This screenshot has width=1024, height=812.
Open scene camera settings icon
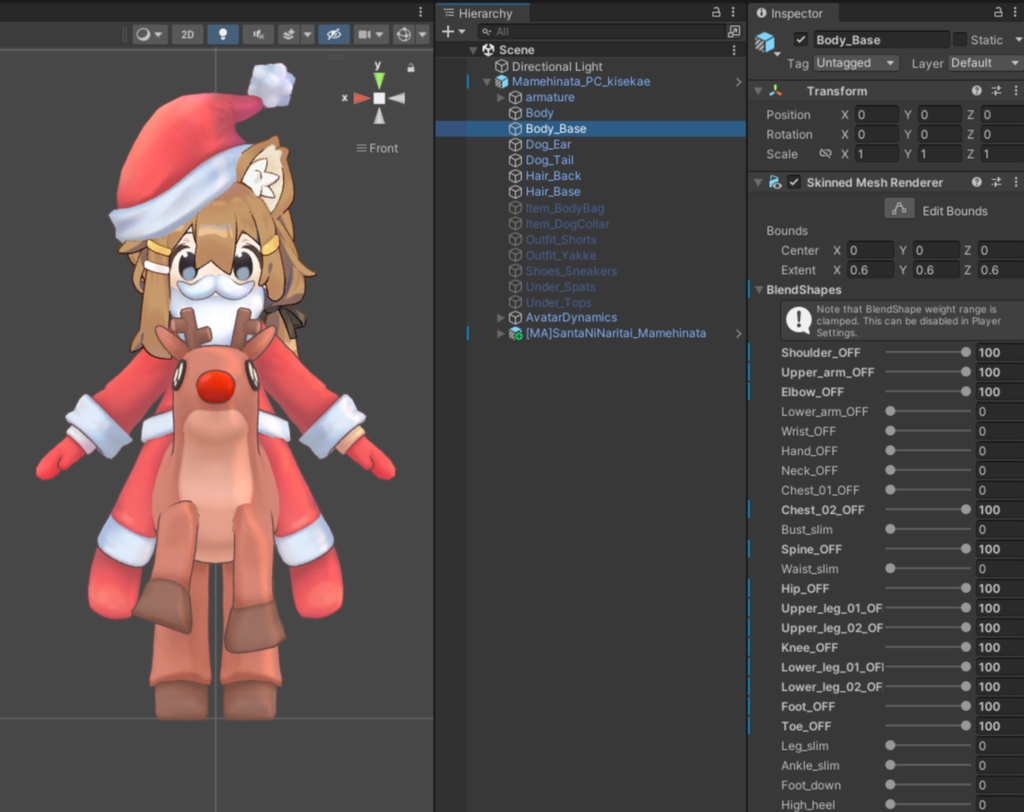click(364, 34)
